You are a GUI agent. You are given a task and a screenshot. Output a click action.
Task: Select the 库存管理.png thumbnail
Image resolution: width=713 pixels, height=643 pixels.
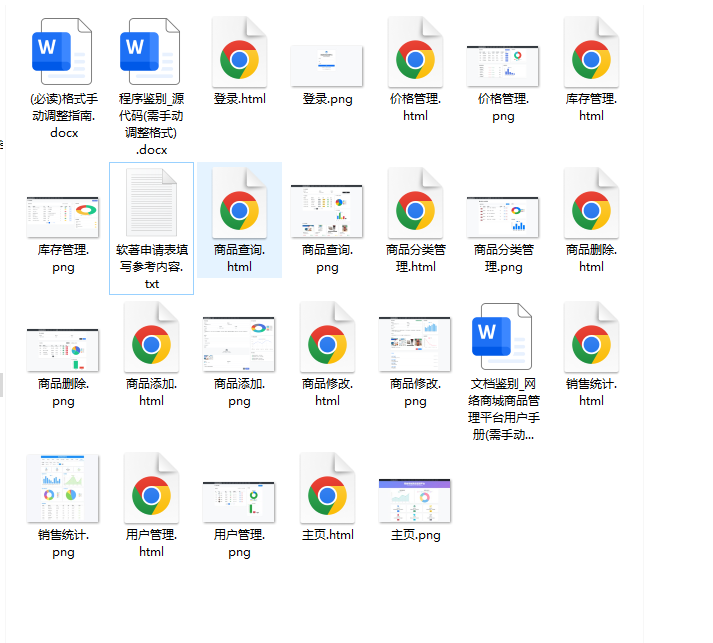[63, 217]
